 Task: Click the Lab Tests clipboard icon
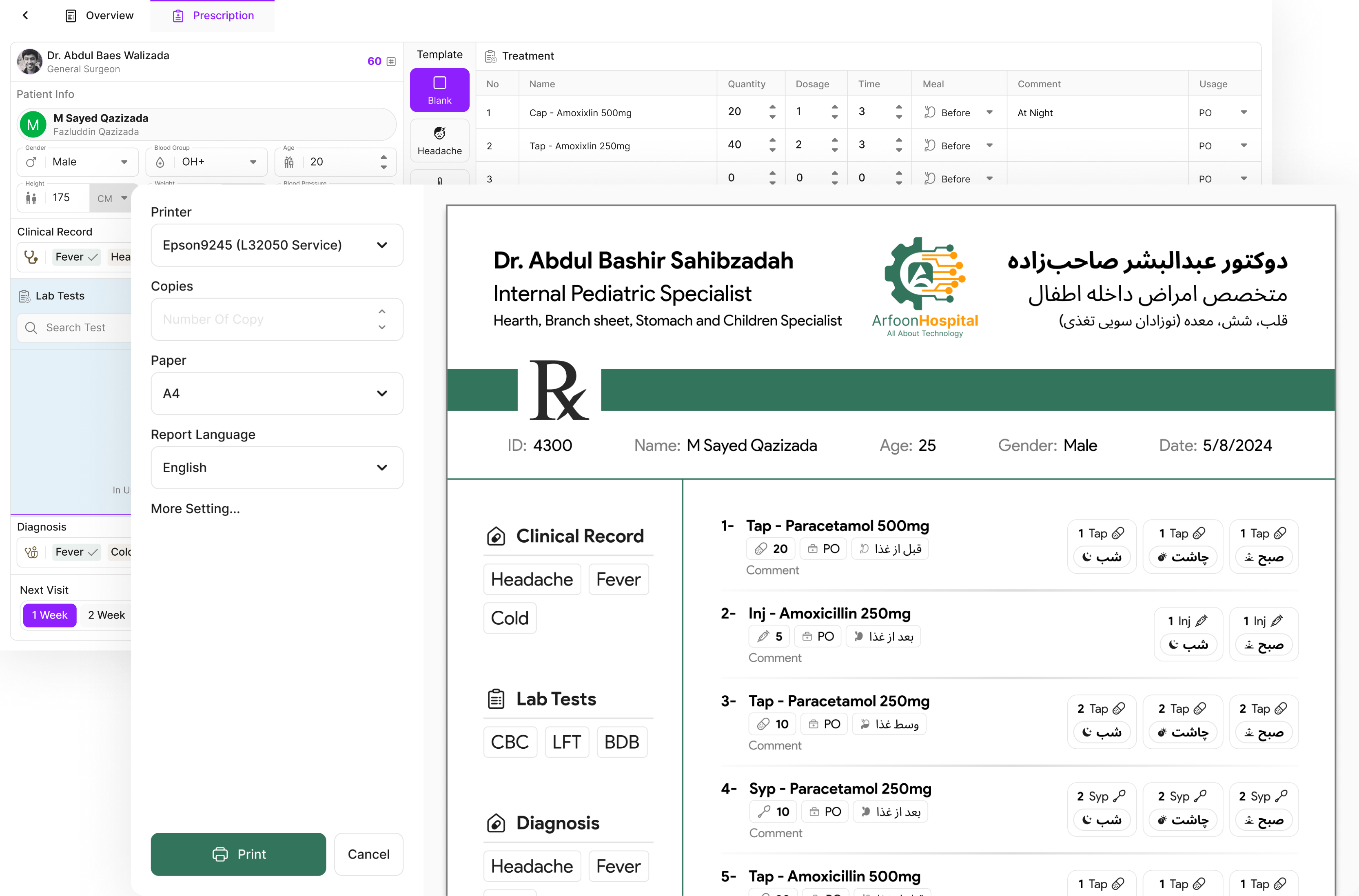(24, 296)
